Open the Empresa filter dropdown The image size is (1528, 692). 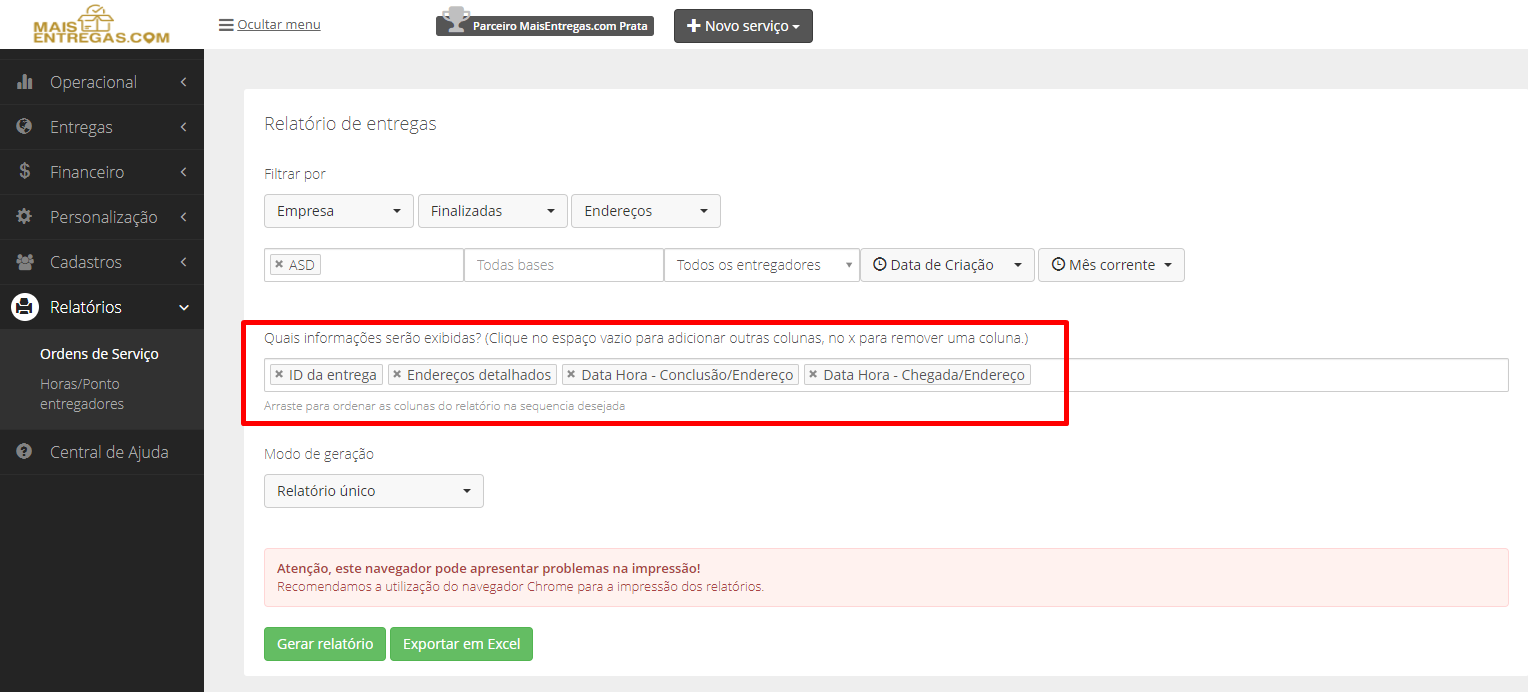(x=339, y=211)
